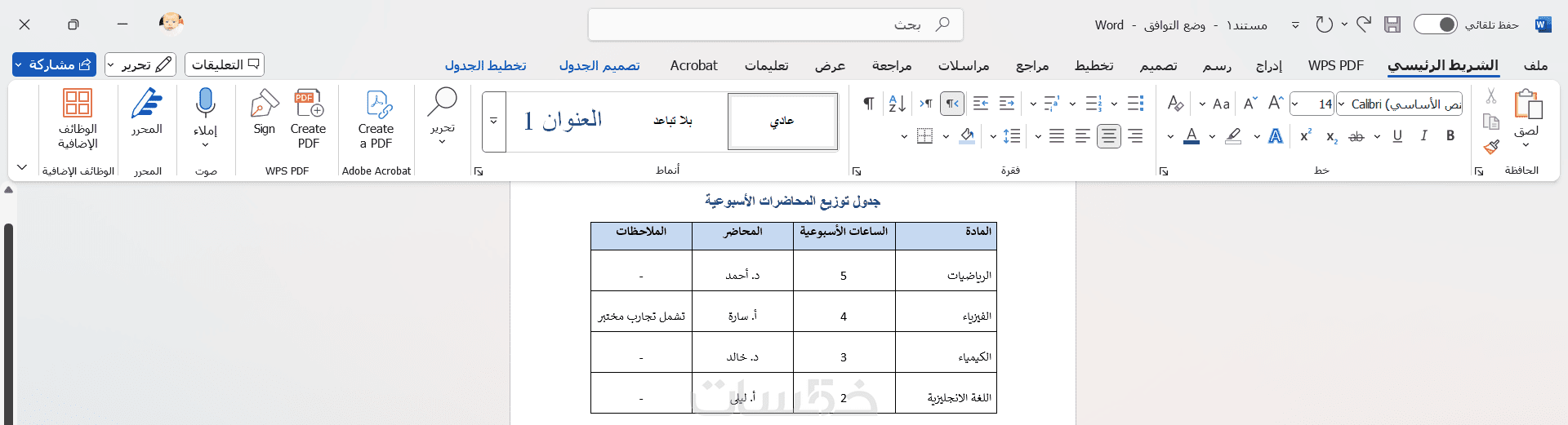Screen dimensions: 1568x425
Task: Toggle left-to-right text direction button
Action: point(925,104)
